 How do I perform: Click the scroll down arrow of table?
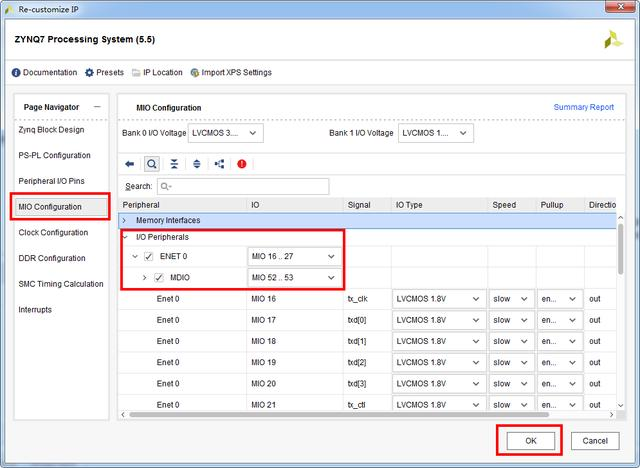(x=620, y=405)
